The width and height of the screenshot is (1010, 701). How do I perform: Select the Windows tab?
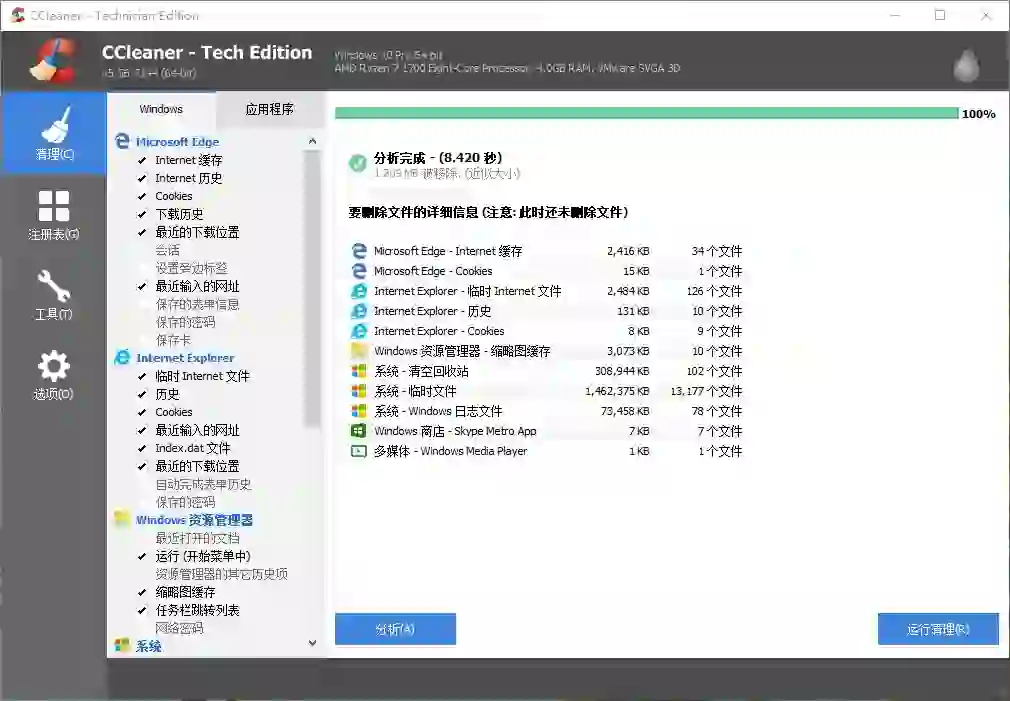coord(161,109)
